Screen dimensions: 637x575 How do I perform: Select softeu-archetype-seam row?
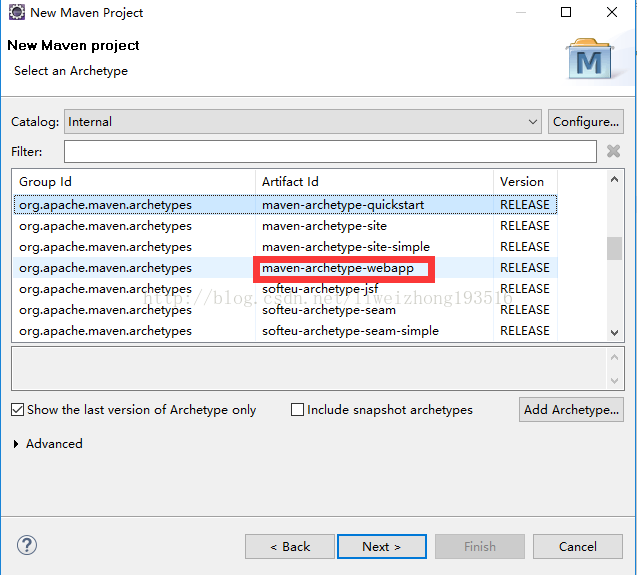tap(285, 310)
